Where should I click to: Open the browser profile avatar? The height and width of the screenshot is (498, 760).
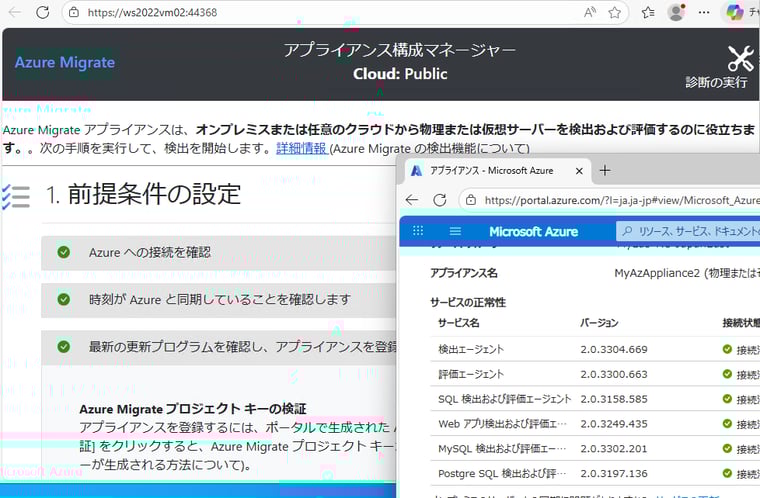pos(676,12)
